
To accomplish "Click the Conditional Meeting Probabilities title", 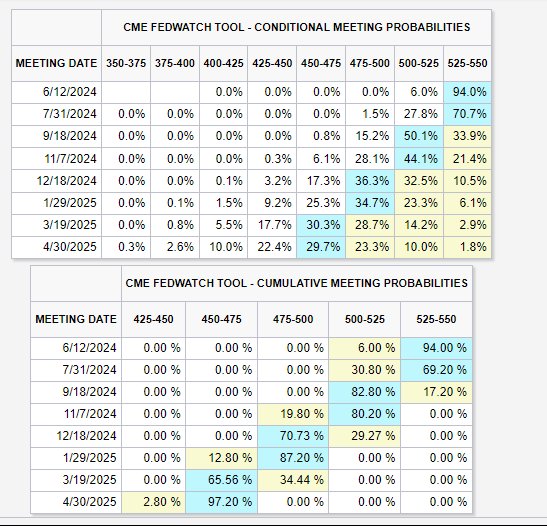I will tap(297, 27).
